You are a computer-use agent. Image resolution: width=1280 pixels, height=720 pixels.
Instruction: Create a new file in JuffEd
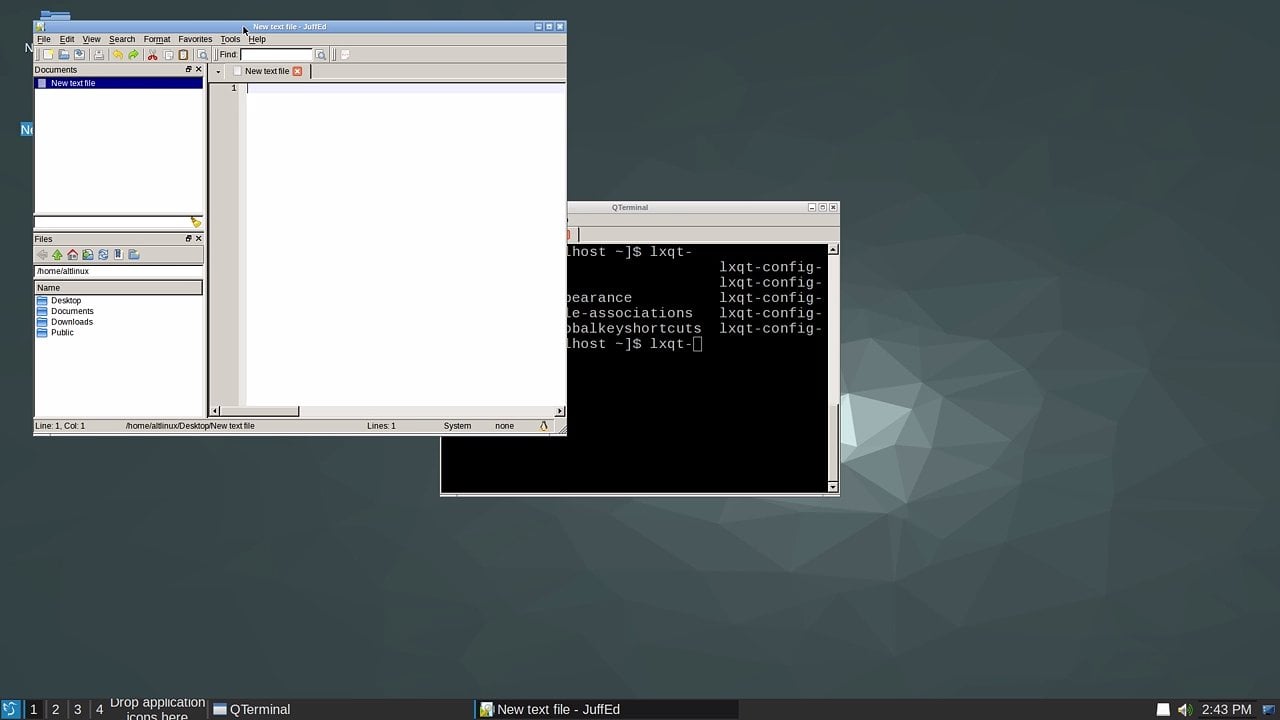48,55
